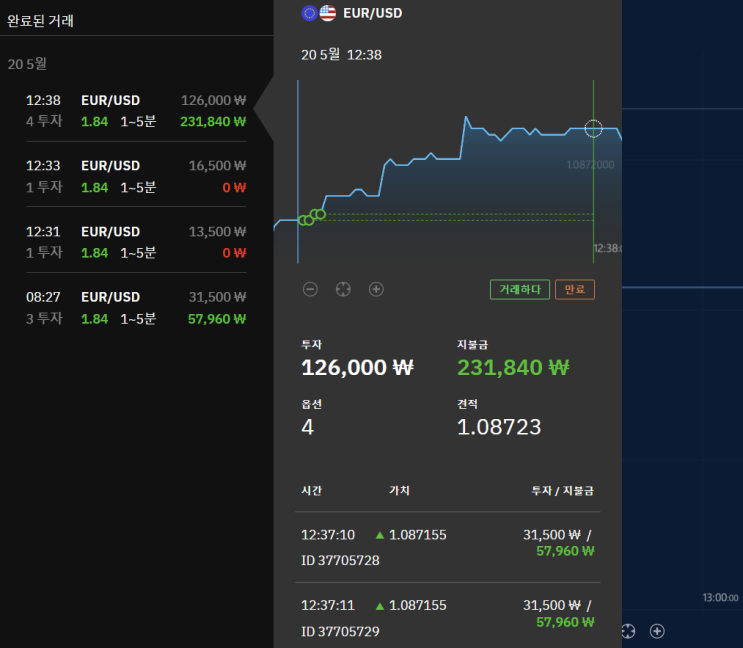Click the plus zoom icon on background chart
Image resolution: width=743 pixels, height=648 pixels.
point(657,631)
